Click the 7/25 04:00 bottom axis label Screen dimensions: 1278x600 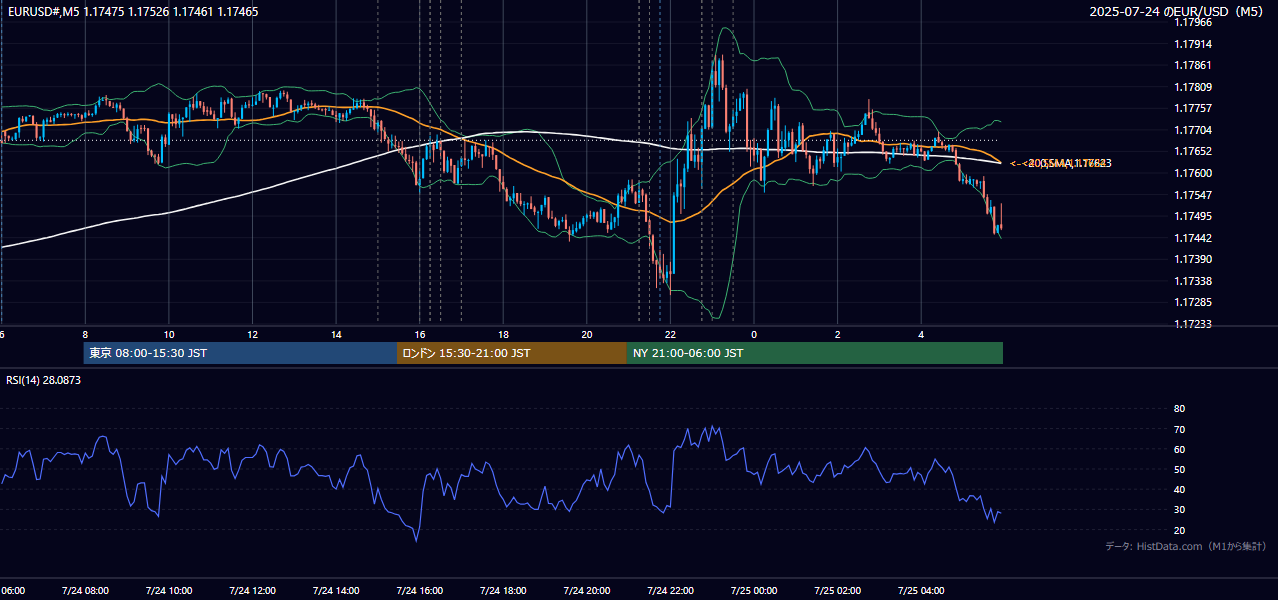922,590
